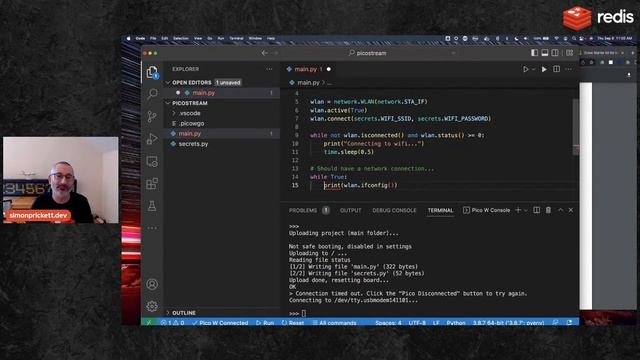Toggle bottom panel visibility

(x=544, y=53)
